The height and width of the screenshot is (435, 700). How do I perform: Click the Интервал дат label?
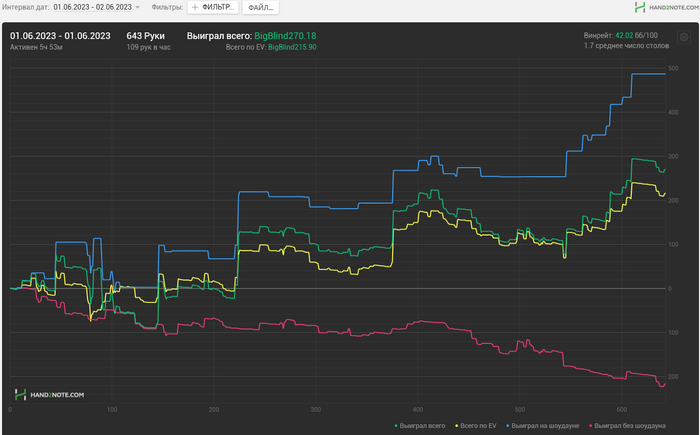(25, 7)
